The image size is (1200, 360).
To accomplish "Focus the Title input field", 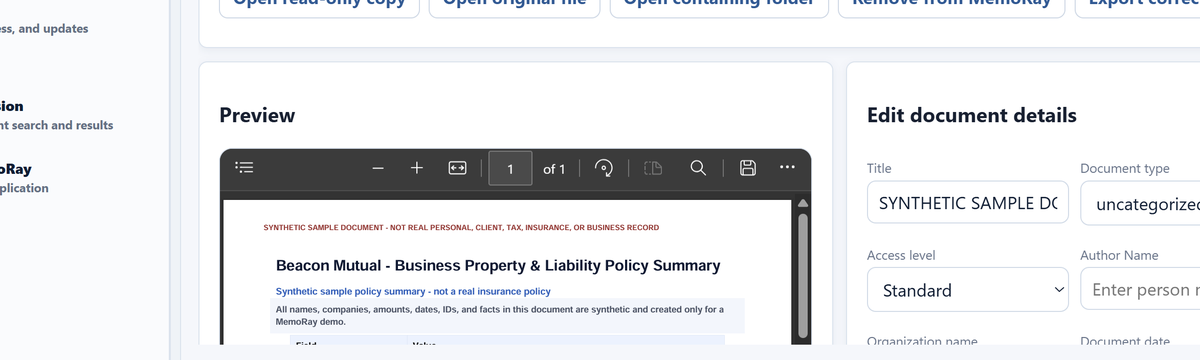I will 967,203.
